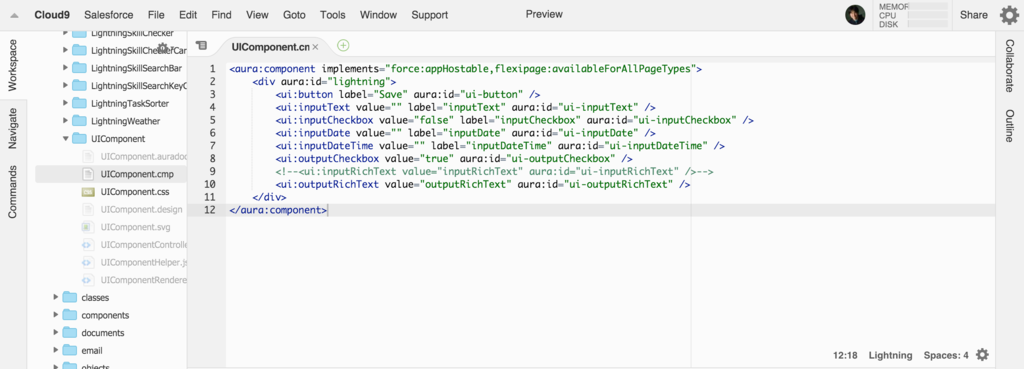Click the ui:outputRichText code line

[483, 184]
